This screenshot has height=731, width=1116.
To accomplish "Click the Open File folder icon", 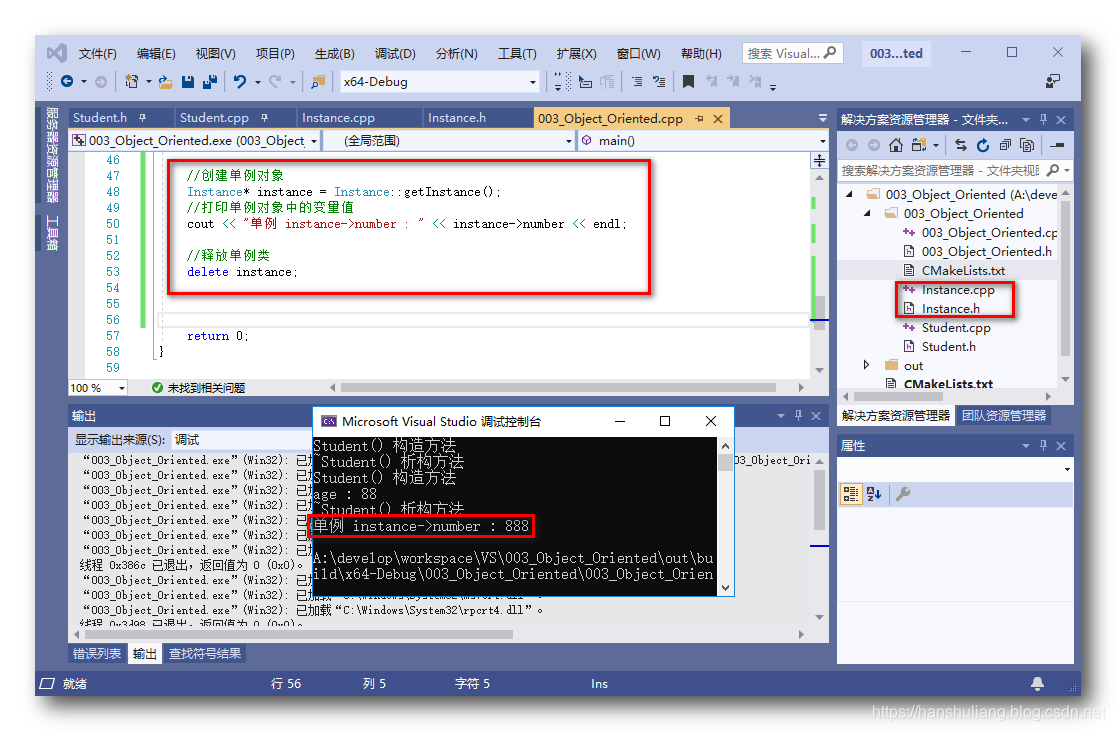I will [x=166, y=82].
